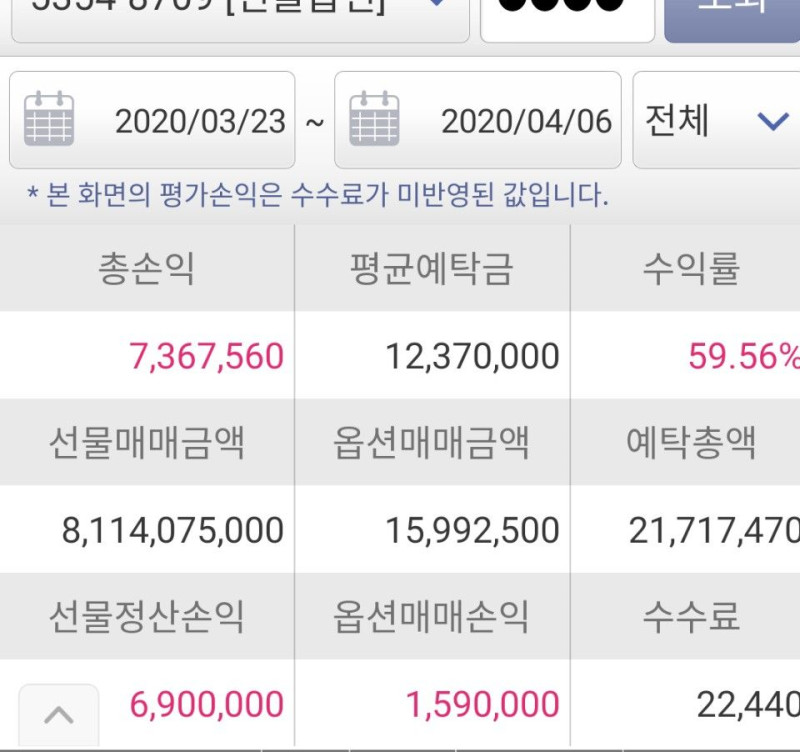Open the start date calendar icon
The height and width of the screenshot is (752, 800).
[x=49, y=120]
